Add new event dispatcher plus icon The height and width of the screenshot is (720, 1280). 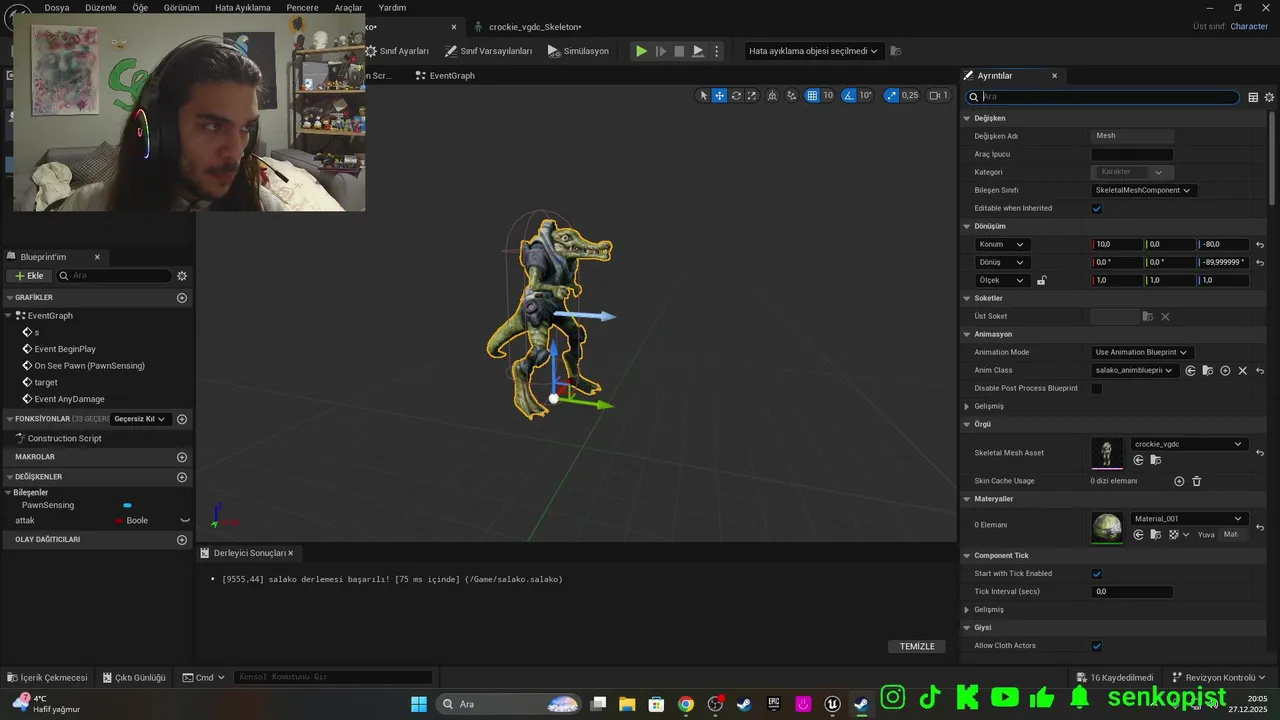point(182,540)
